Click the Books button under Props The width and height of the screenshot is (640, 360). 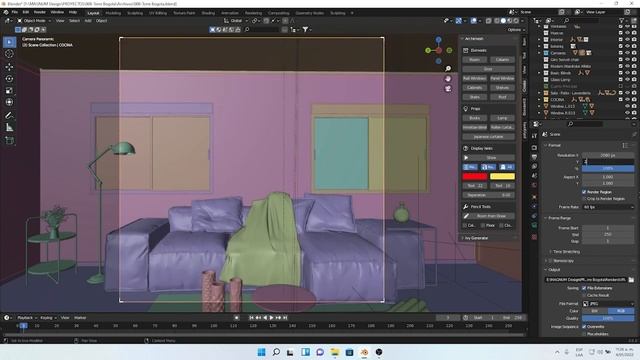(475, 118)
